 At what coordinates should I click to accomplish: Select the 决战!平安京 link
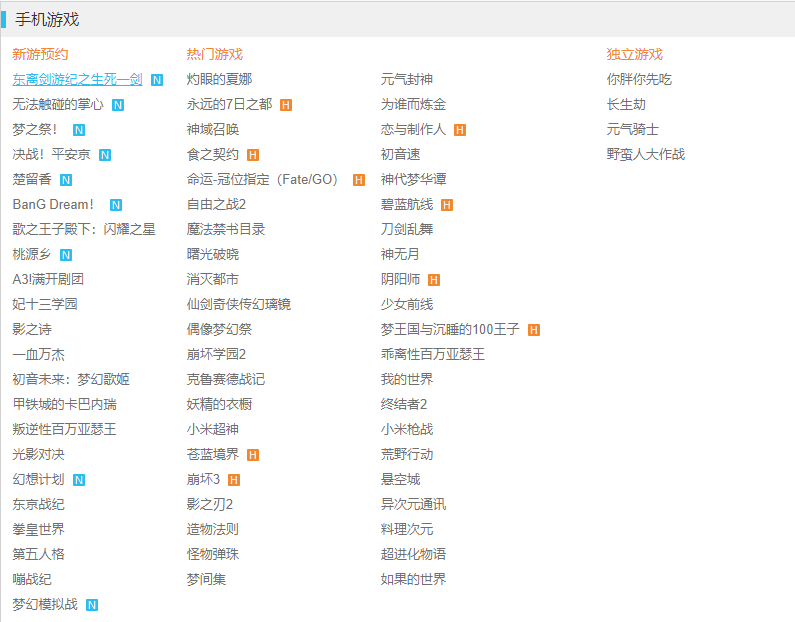point(51,155)
